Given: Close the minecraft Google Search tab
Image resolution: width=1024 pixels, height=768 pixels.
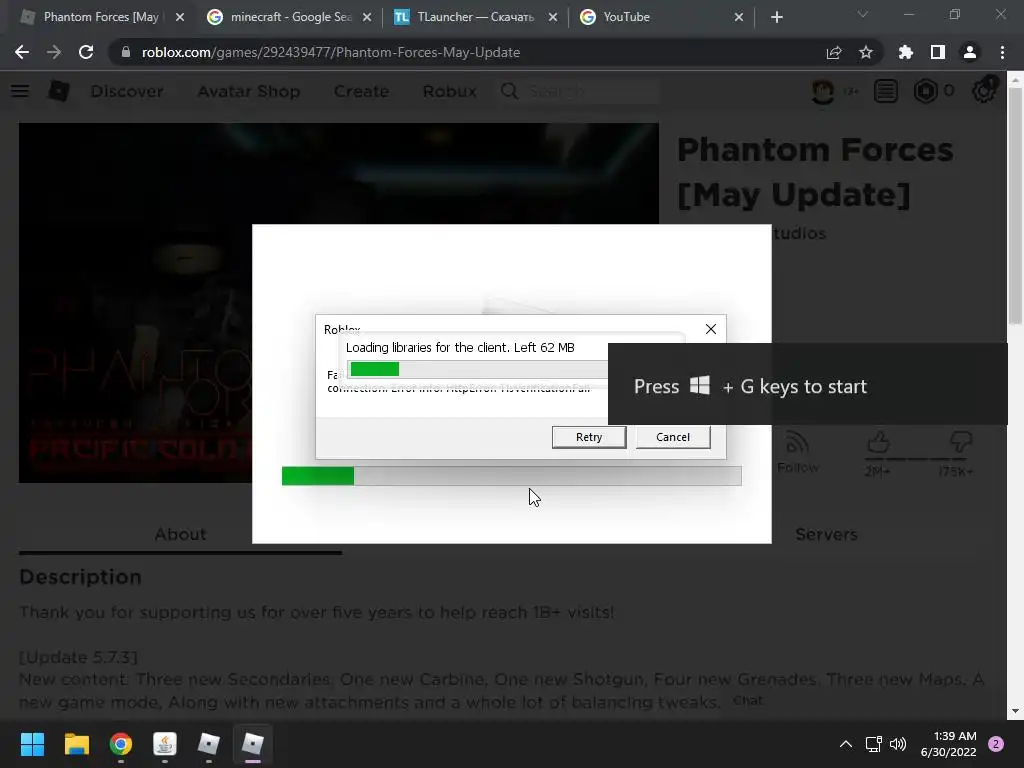Looking at the screenshot, I should 367,17.
